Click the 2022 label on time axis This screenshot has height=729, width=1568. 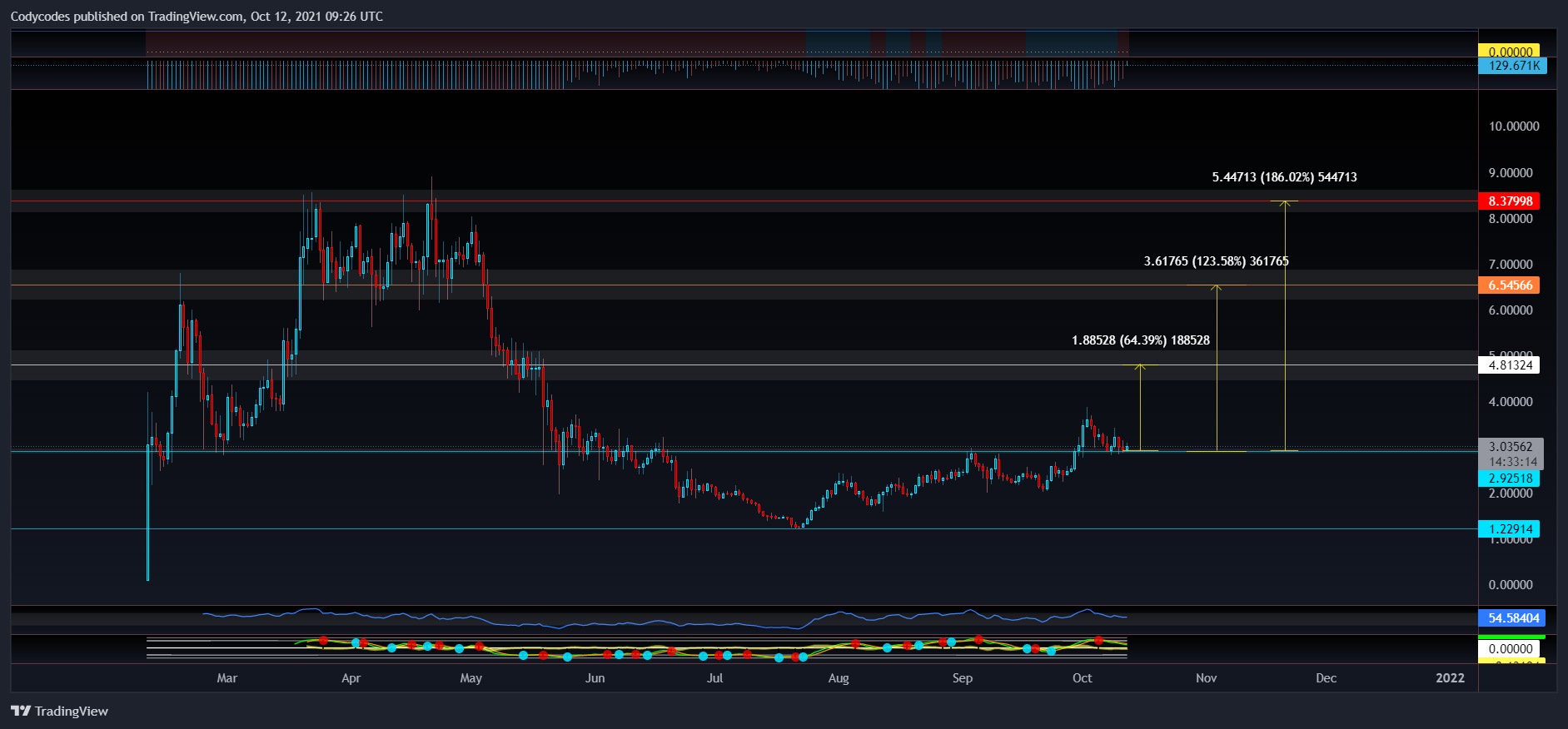(1450, 678)
